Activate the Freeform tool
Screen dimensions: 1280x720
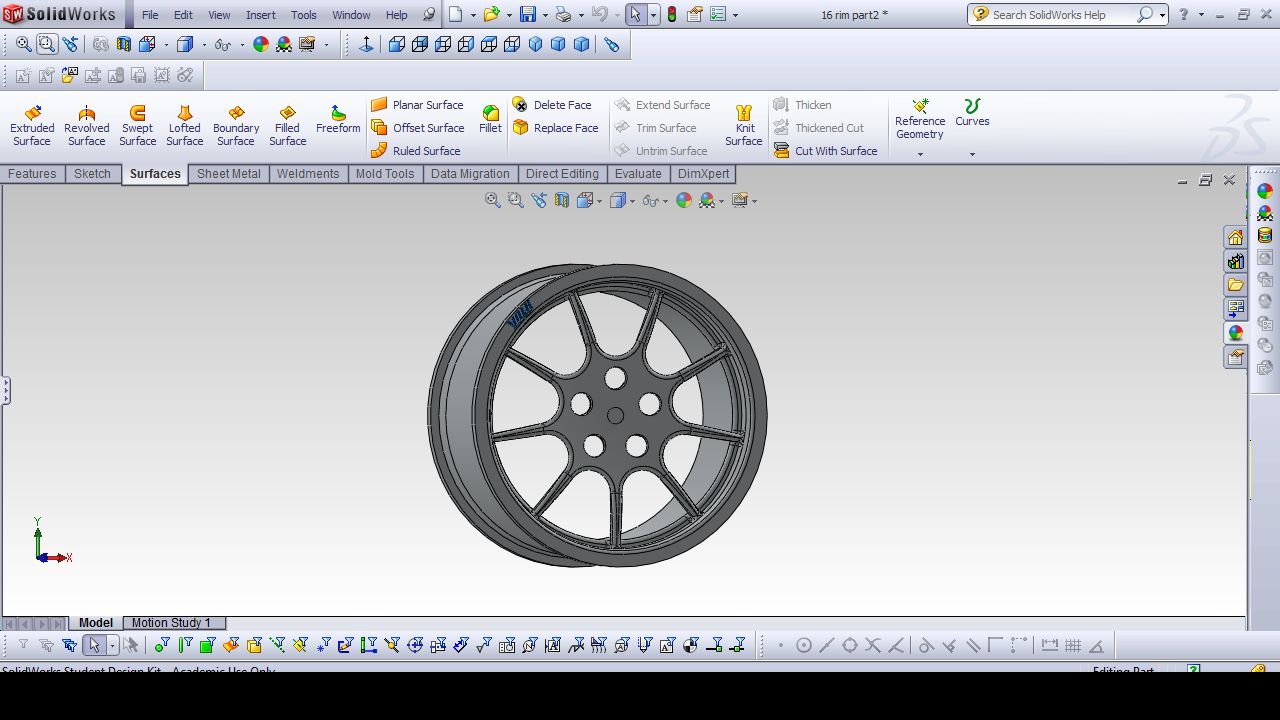point(338,120)
